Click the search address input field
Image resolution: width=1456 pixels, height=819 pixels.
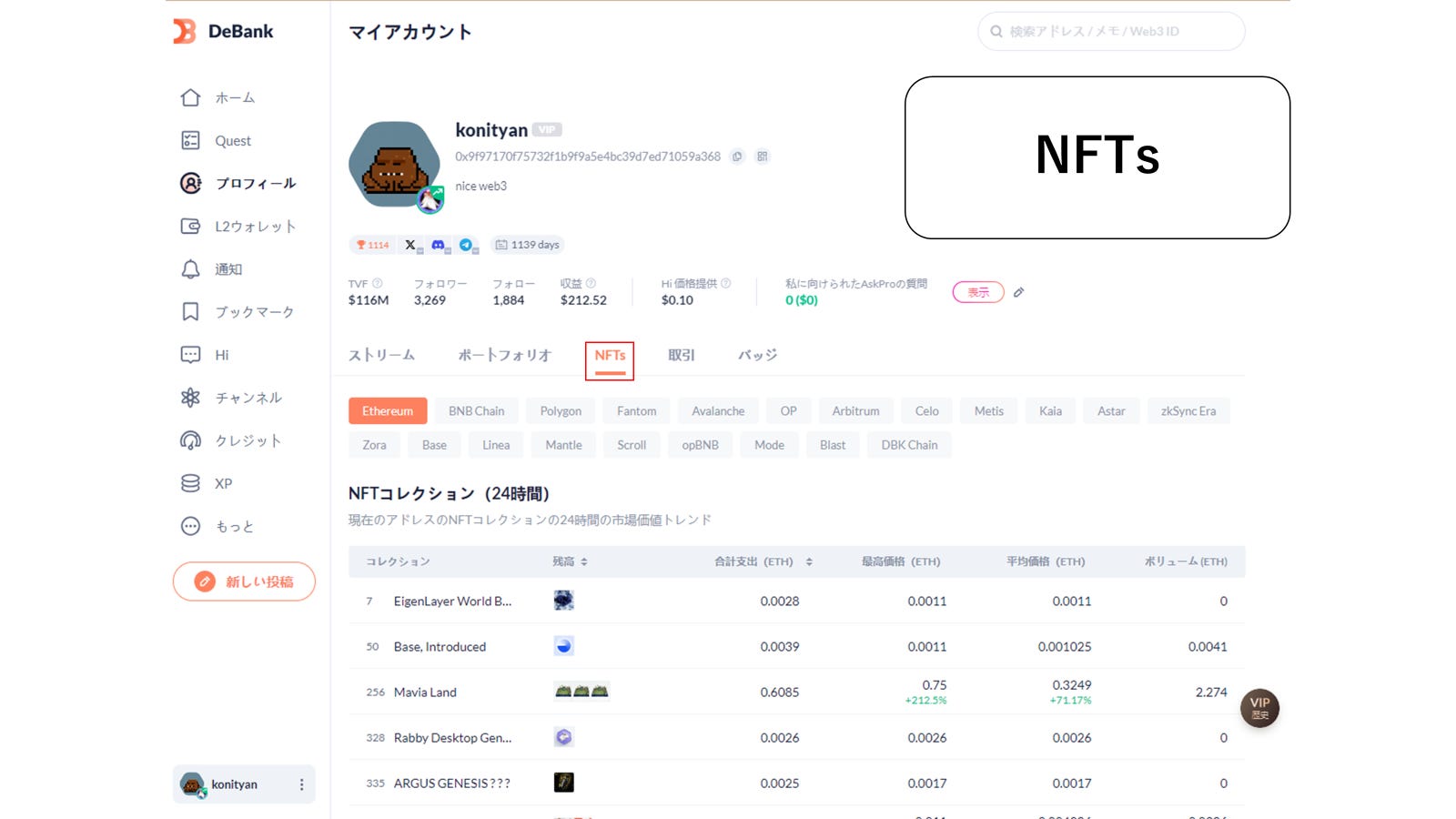click(1111, 31)
